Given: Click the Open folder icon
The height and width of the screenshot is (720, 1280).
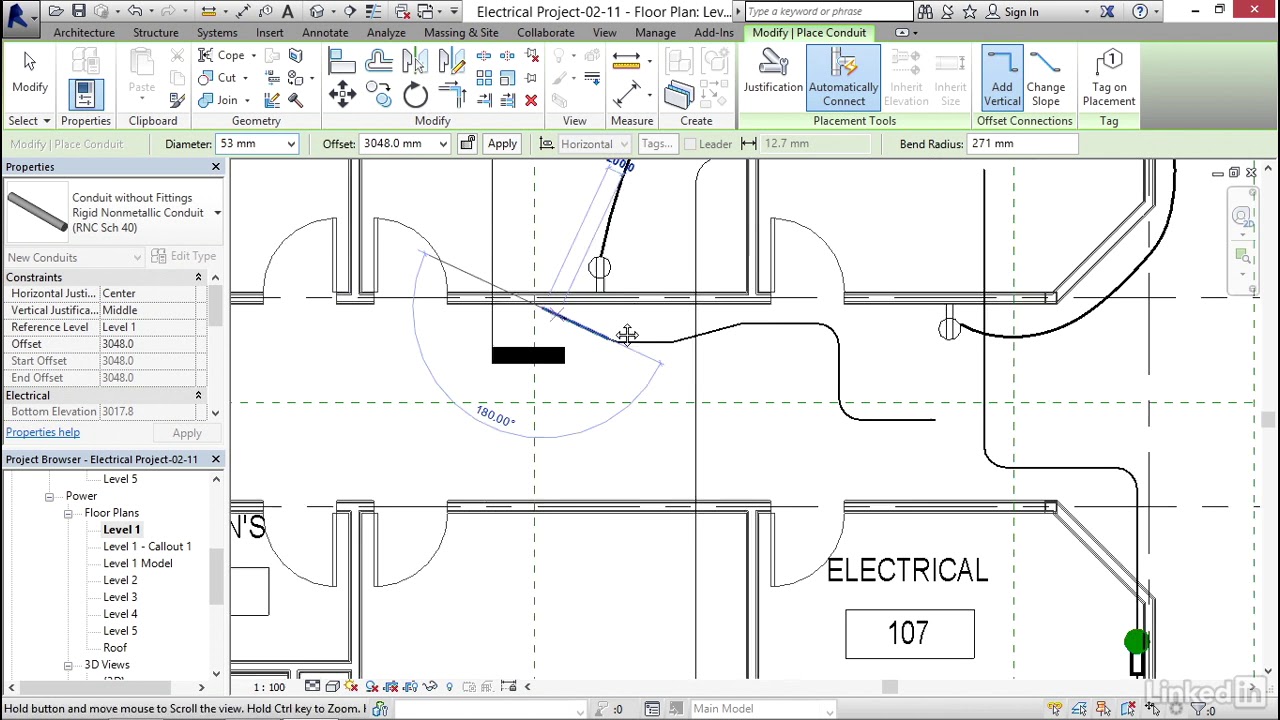Looking at the screenshot, I should 56,12.
